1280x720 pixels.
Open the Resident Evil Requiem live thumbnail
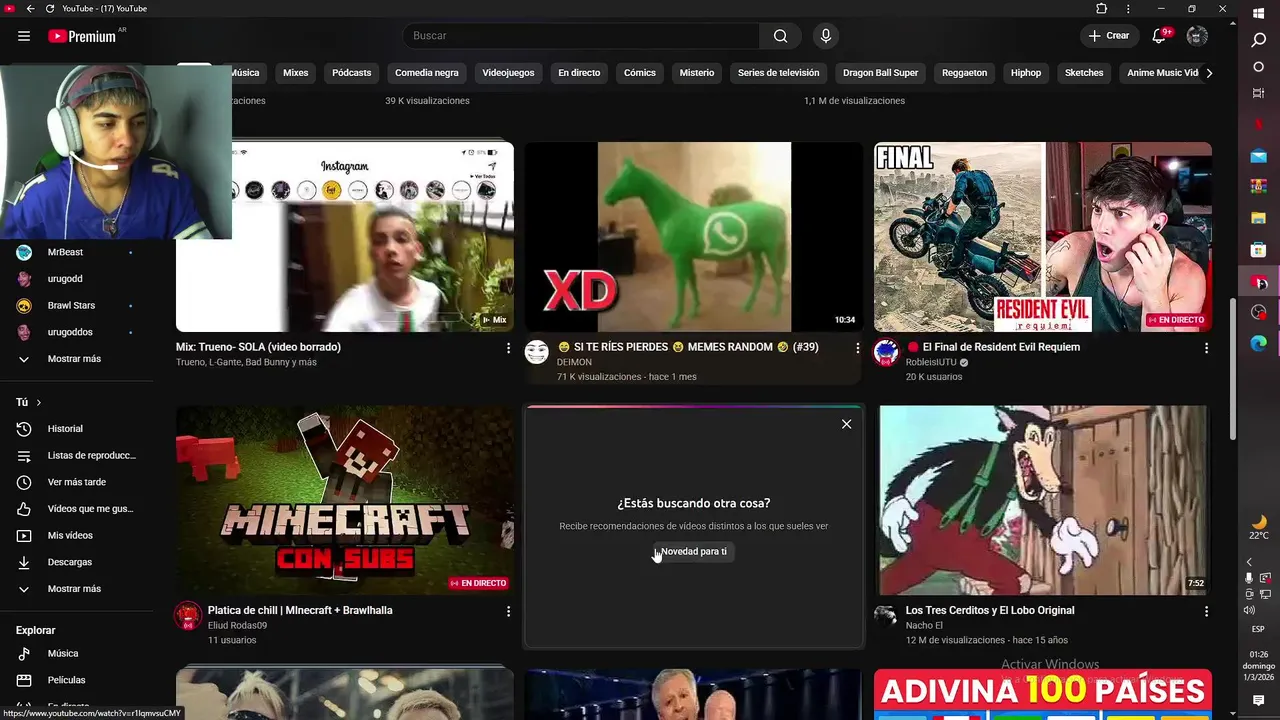tap(1043, 237)
